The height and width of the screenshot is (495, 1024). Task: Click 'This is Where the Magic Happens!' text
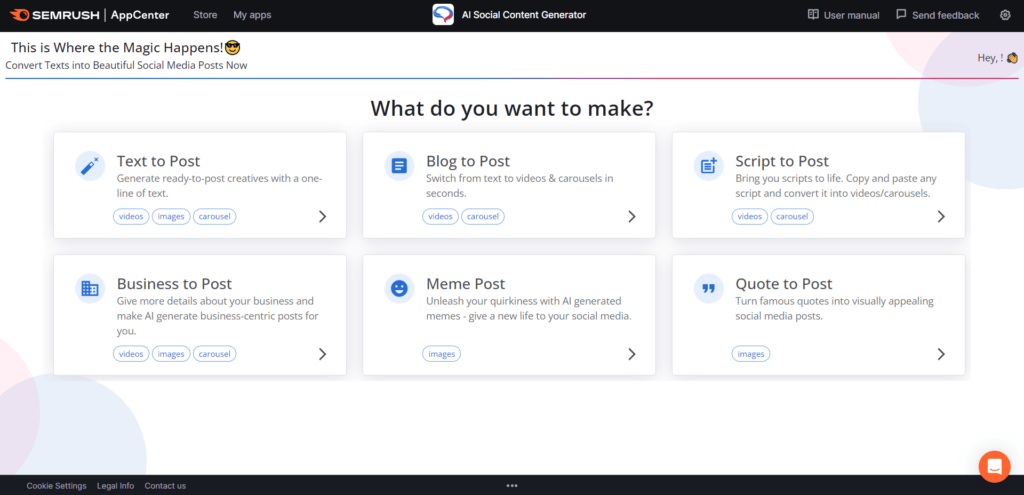pyautogui.click(x=118, y=48)
